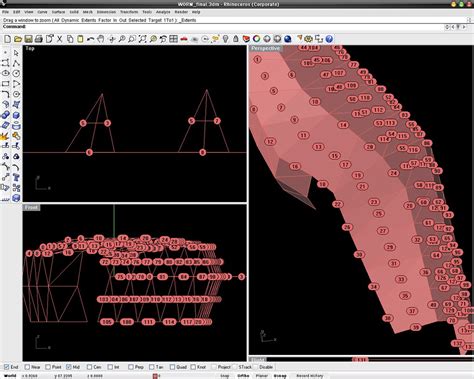This screenshot has height=379, width=474.
Task: Choose the four-viewport layout icon
Action: 173,39
